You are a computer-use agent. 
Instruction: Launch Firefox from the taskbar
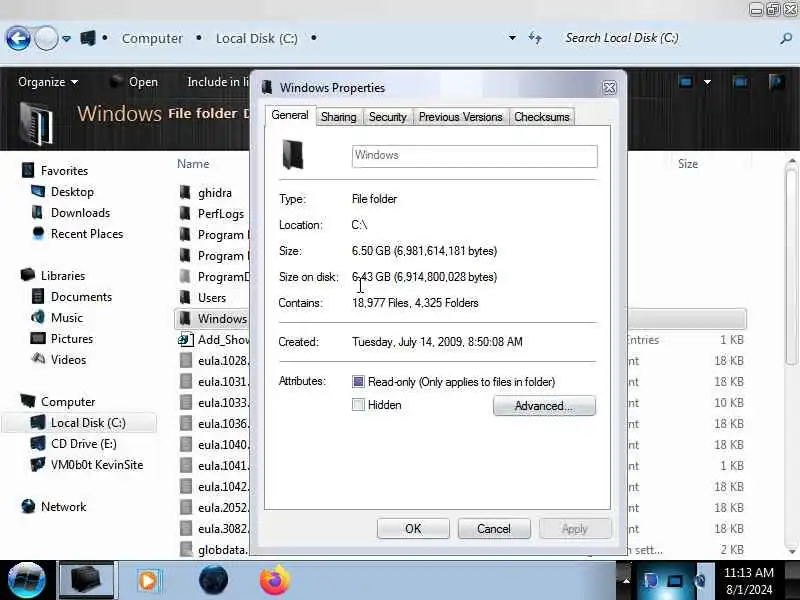(274, 580)
